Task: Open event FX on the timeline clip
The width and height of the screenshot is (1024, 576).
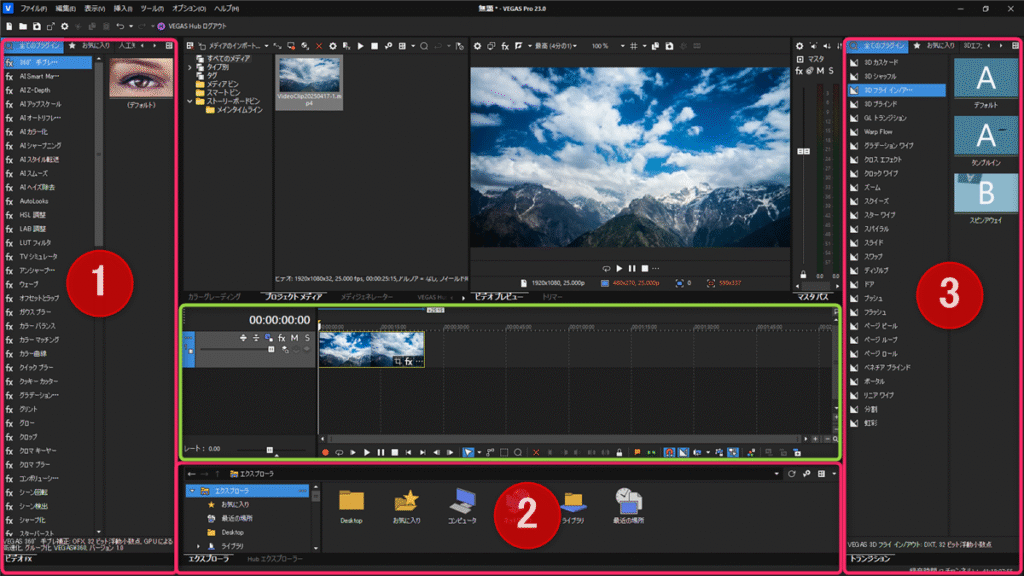Action: (407, 361)
